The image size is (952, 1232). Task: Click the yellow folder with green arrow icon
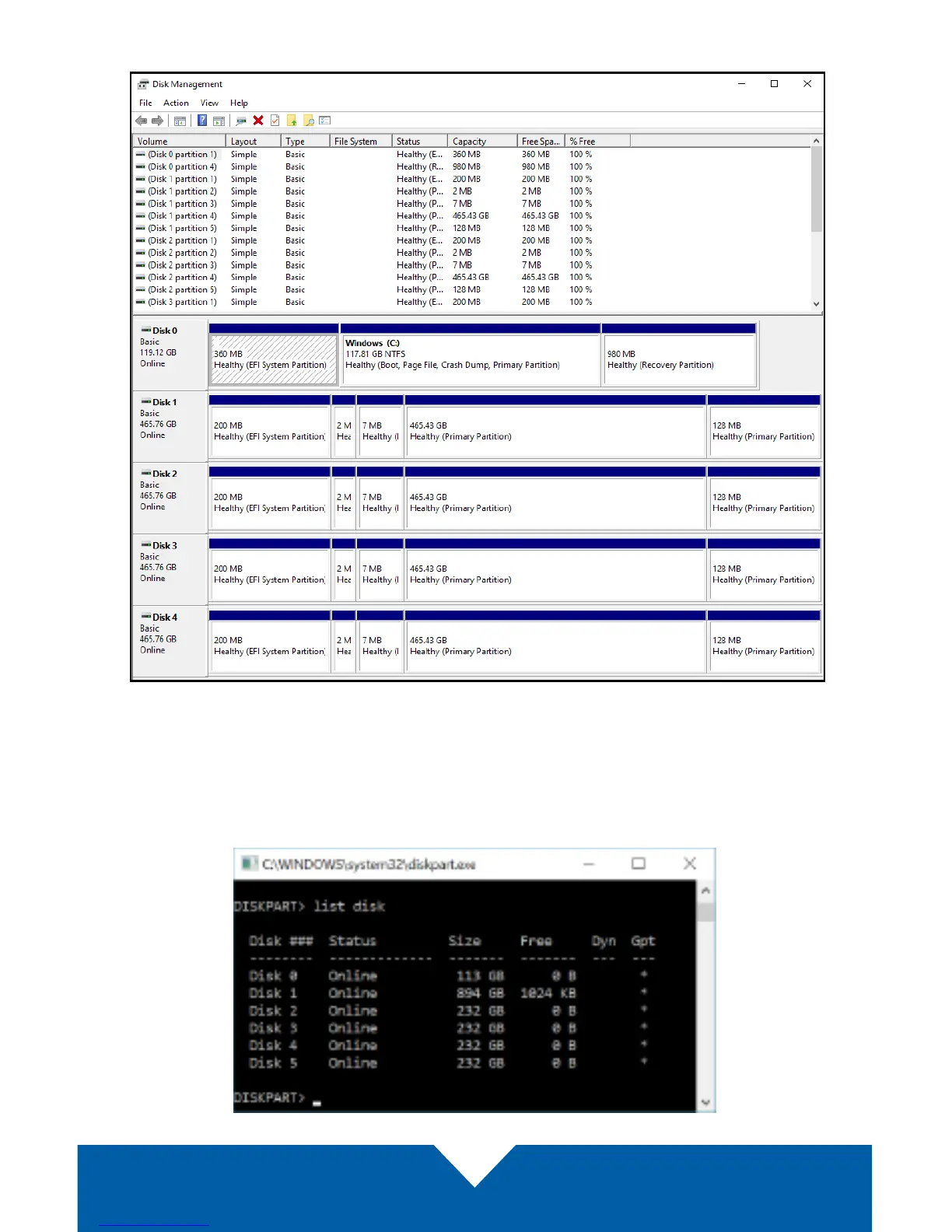292,121
